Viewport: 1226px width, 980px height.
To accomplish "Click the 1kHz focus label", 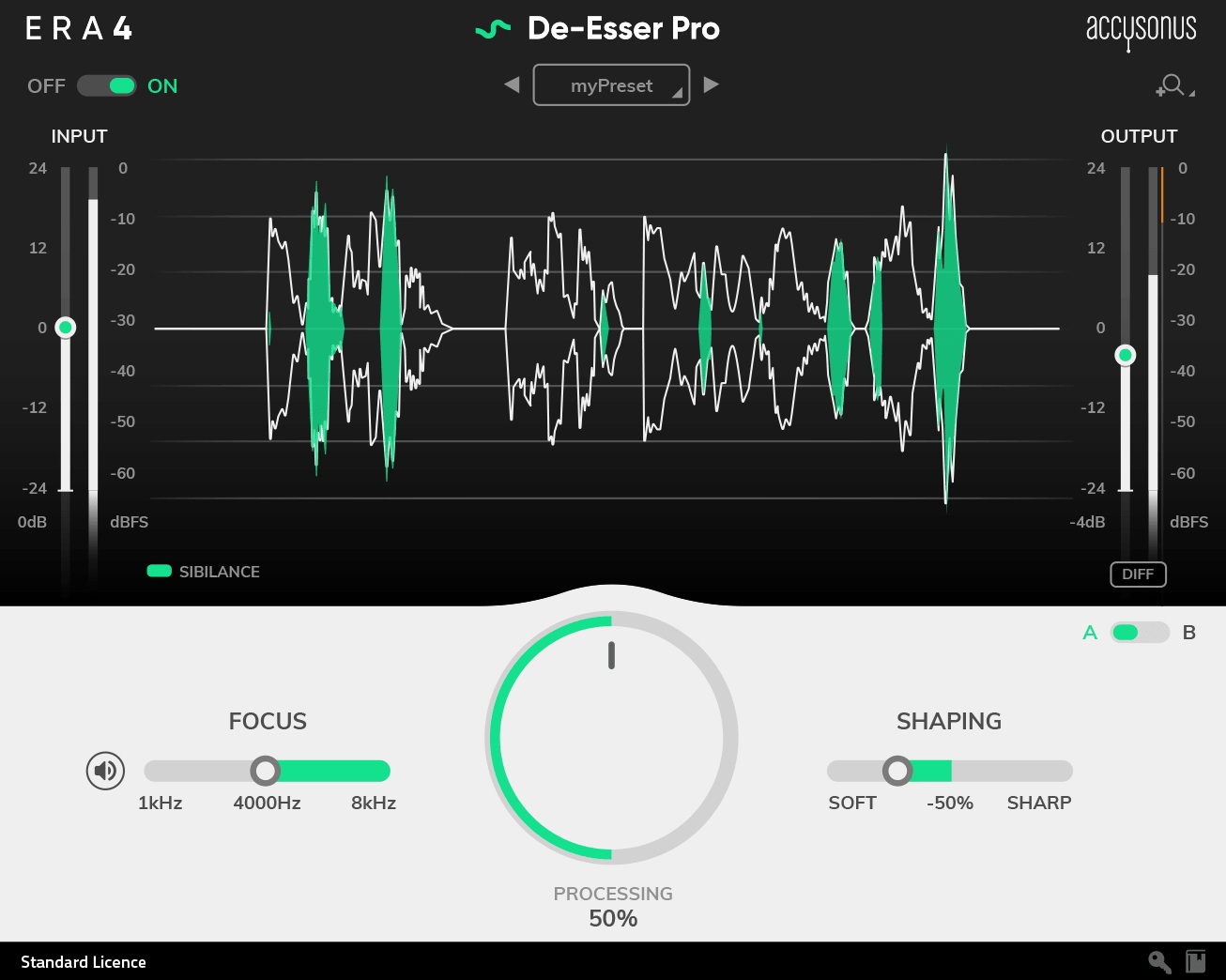I will pyautogui.click(x=160, y=804).
